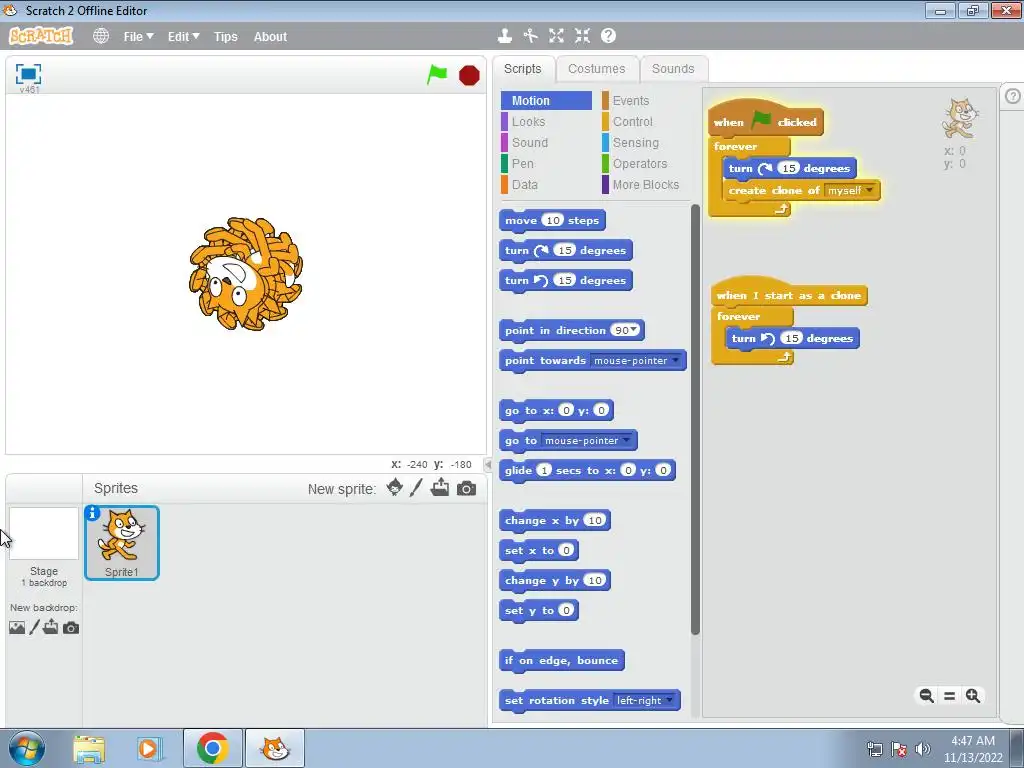Collapse the stage pane with divider arrow
The height and width of the screenshot is (768, 1024).
coord(487,464)
